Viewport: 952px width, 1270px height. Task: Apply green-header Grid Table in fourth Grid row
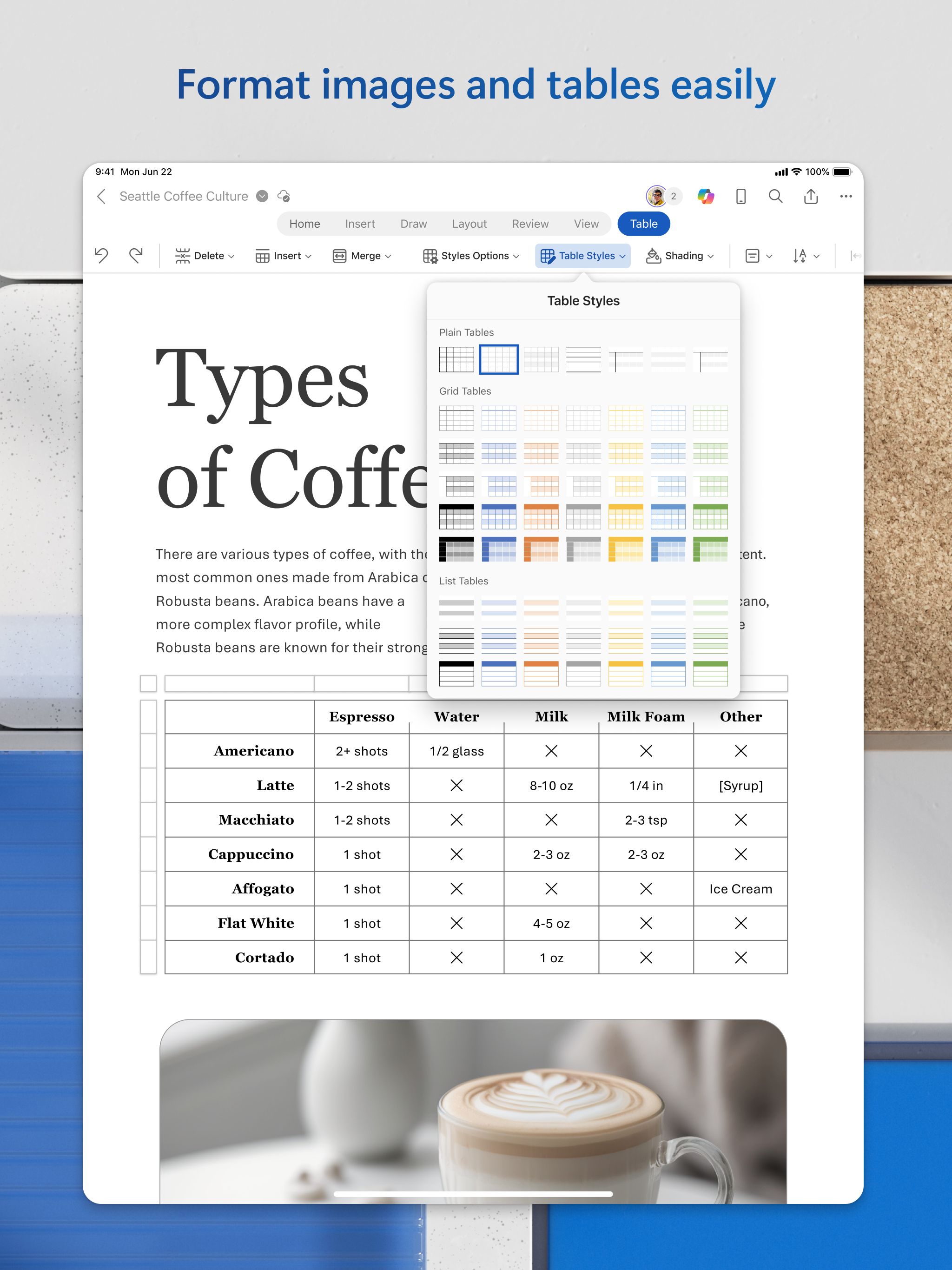click(x=710, y=517)
